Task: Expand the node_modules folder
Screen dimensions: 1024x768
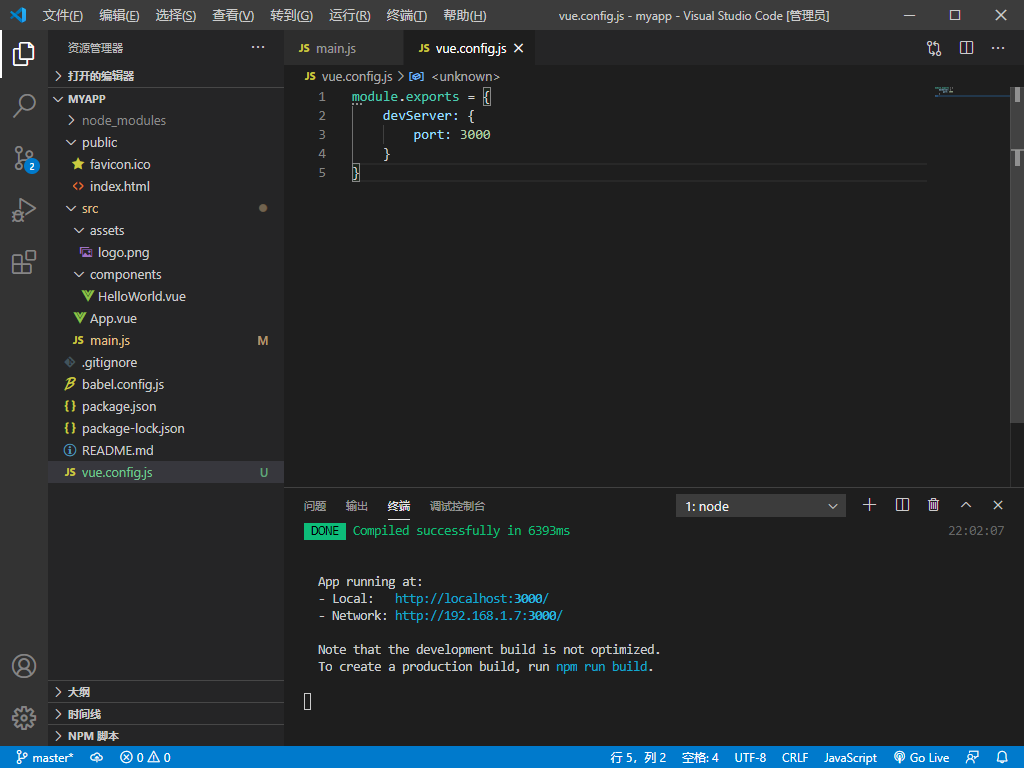Action: [123, 120]
